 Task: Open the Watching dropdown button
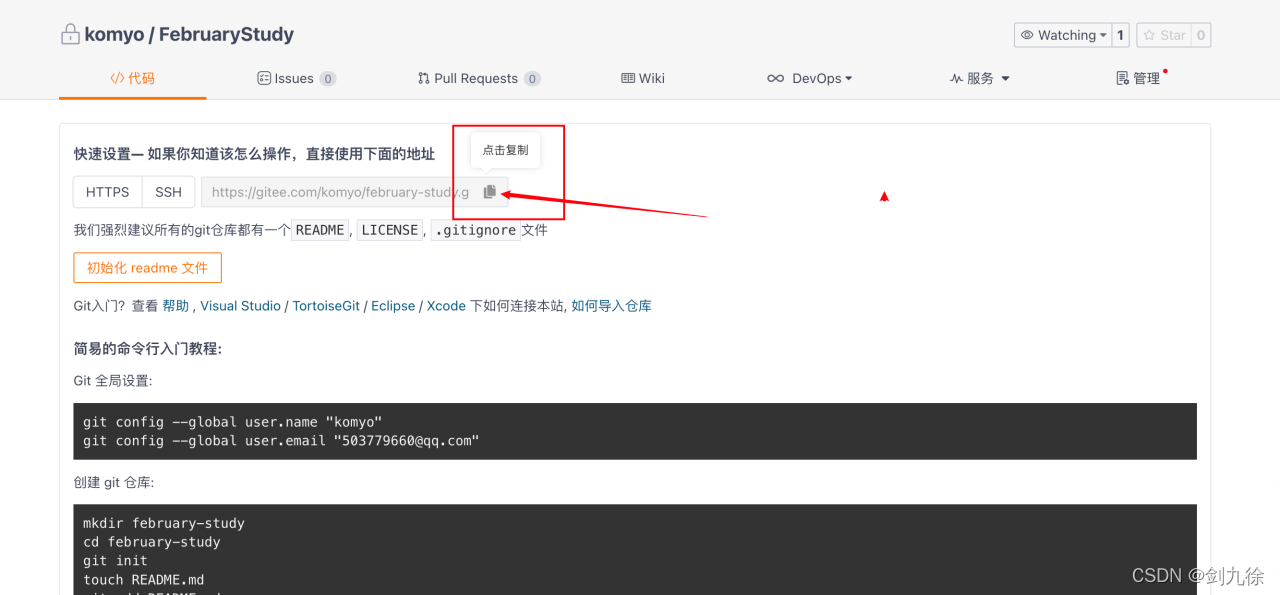coord(1063,35)
